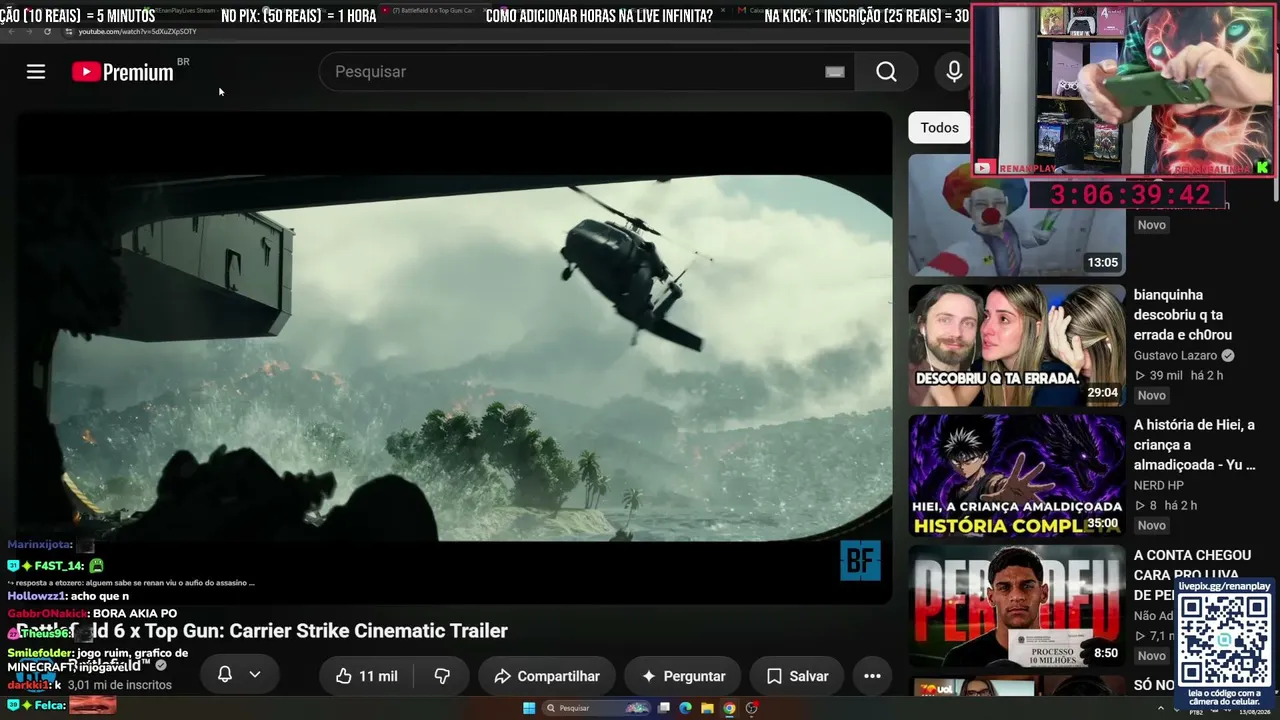Open Task View on the taskbar

[x=663, y=708]
